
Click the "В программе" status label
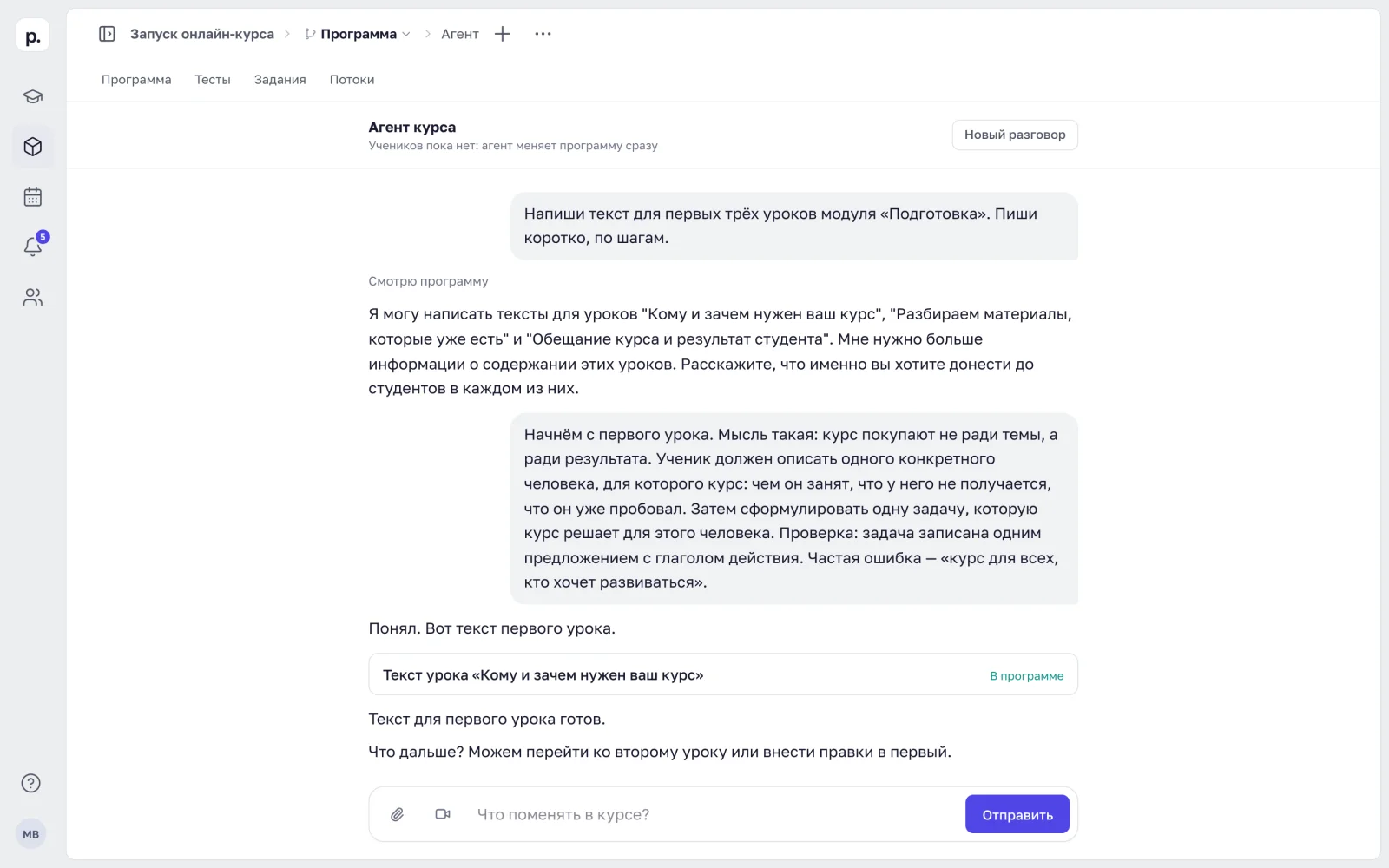pyautogui.click(x=1027, y=675)
